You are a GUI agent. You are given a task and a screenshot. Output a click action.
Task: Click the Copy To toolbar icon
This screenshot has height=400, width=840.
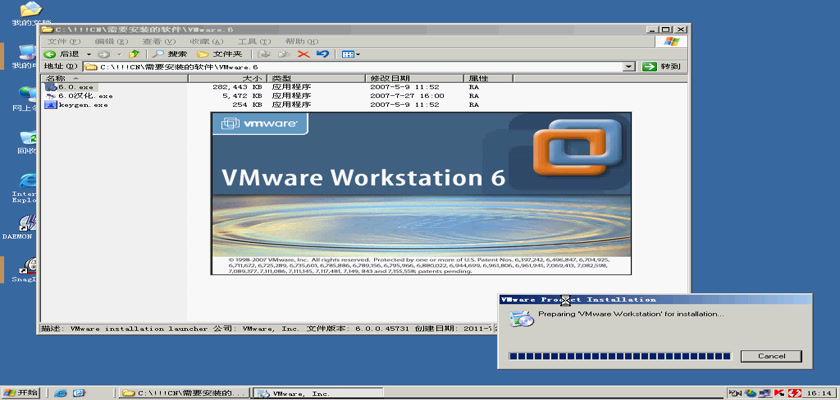tap(283, 54)
